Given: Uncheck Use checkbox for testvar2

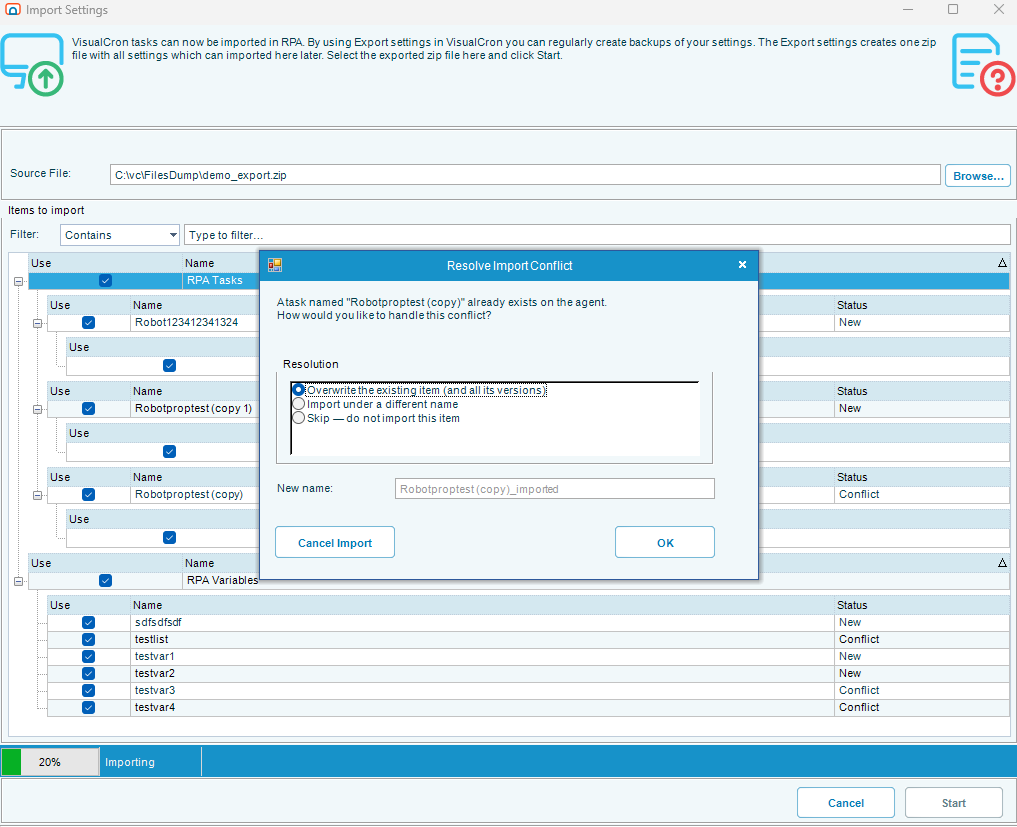Looking at the screenshot, I should (x=88, y=673).
